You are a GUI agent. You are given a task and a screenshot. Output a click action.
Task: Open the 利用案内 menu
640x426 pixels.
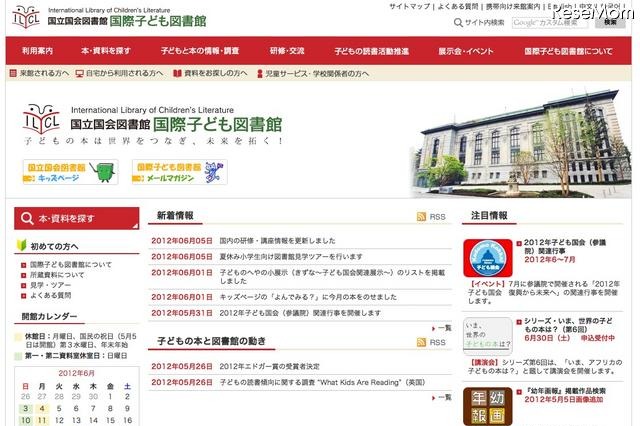(38, 51)
